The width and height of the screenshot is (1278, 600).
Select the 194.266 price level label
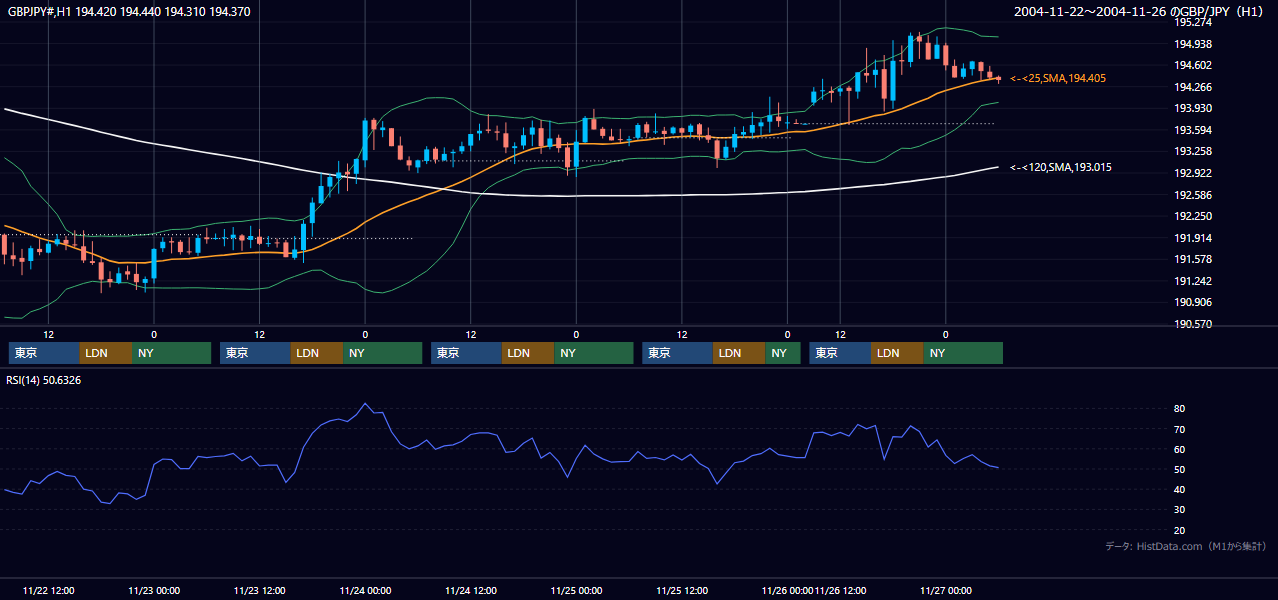[1194, 87]
